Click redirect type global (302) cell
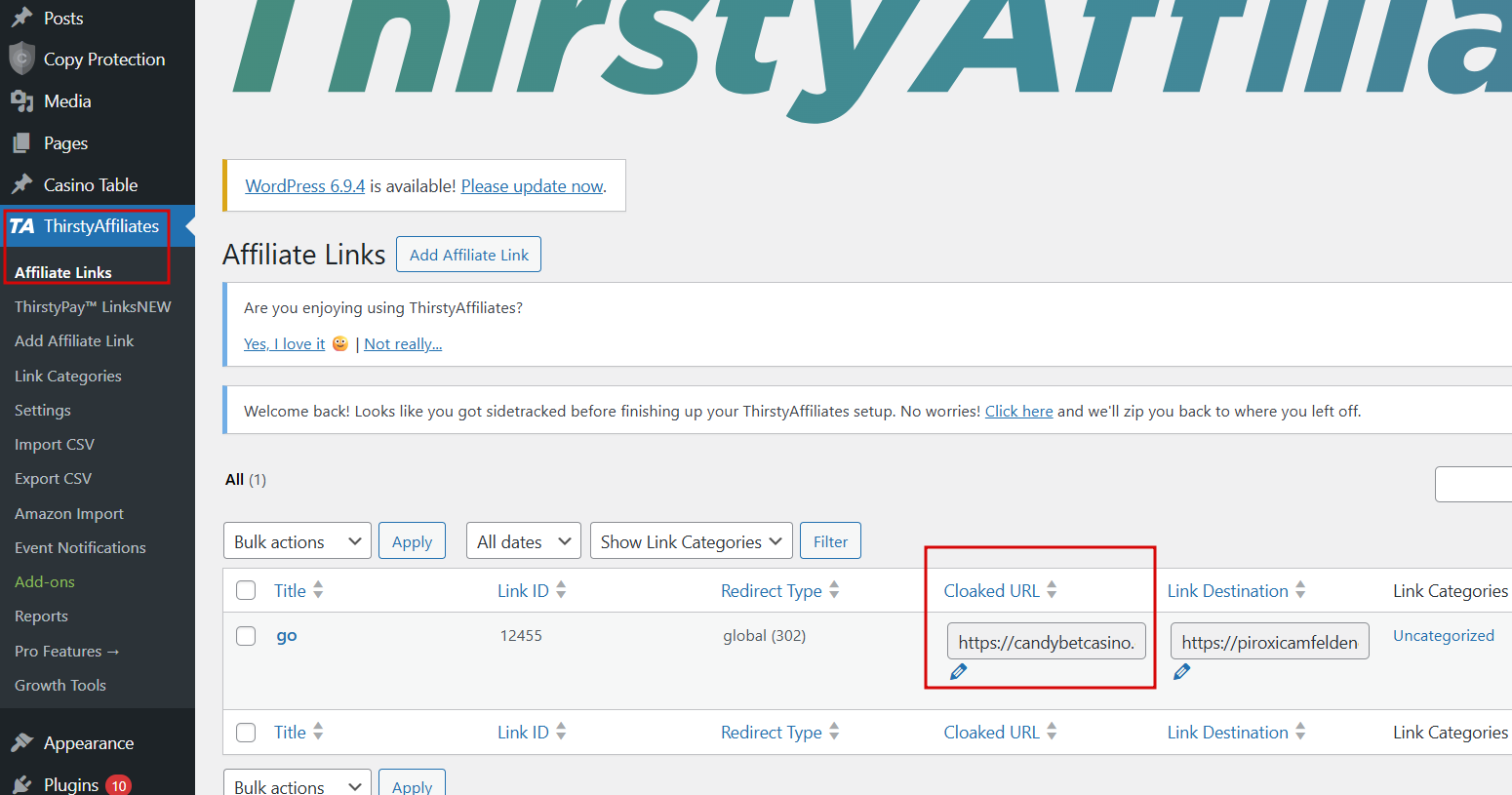 [x=764, y=635]
